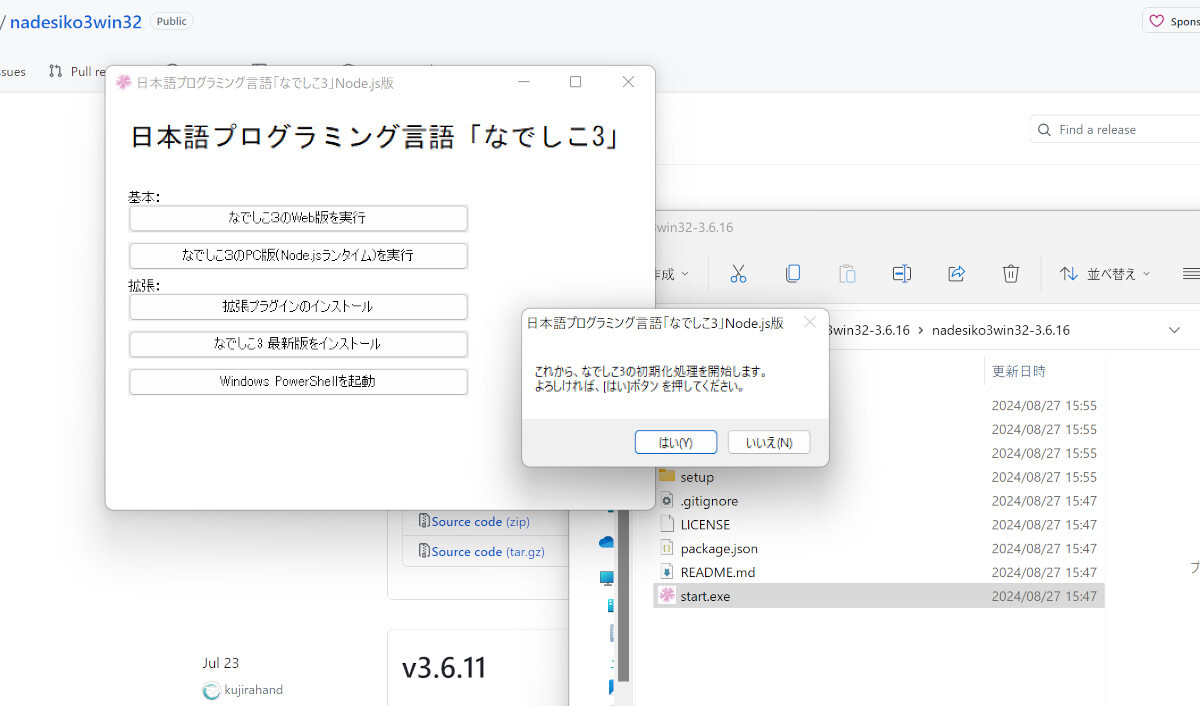Click the Share icon in Explorer toolbar
Viewport: 1200px width, 706px height.
click(956, 273)
